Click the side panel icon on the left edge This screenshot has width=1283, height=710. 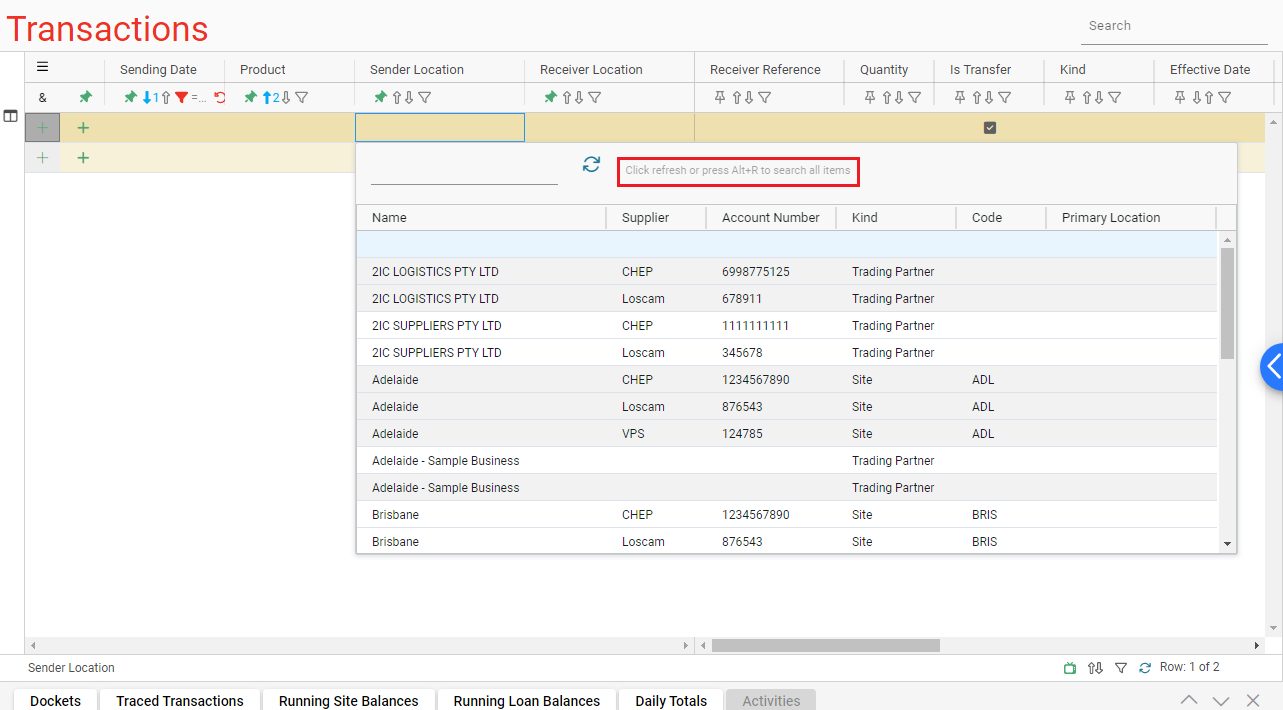pyautogui.click(x=11, y=115)
